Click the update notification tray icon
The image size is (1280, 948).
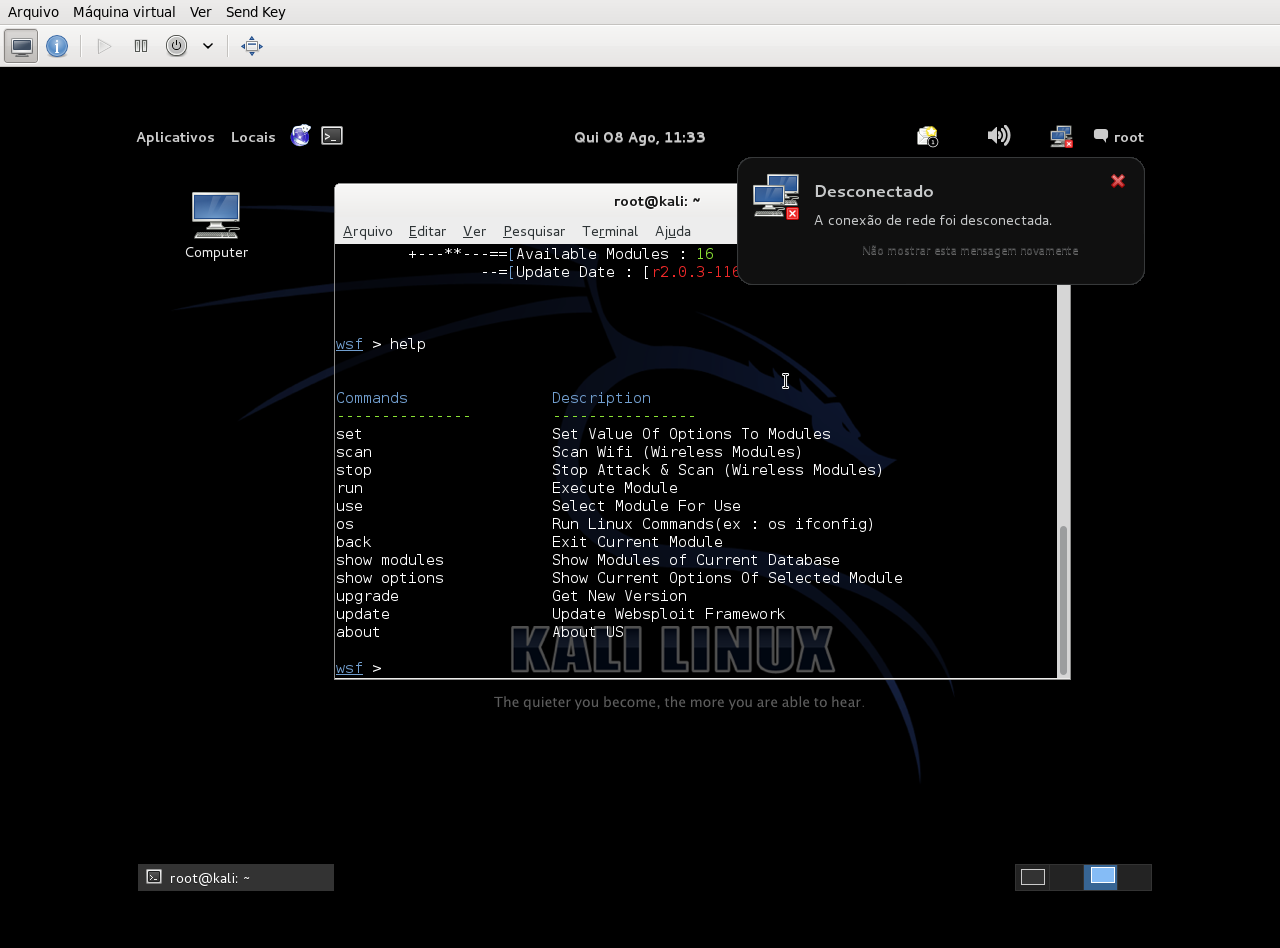[x=928, y=136]
